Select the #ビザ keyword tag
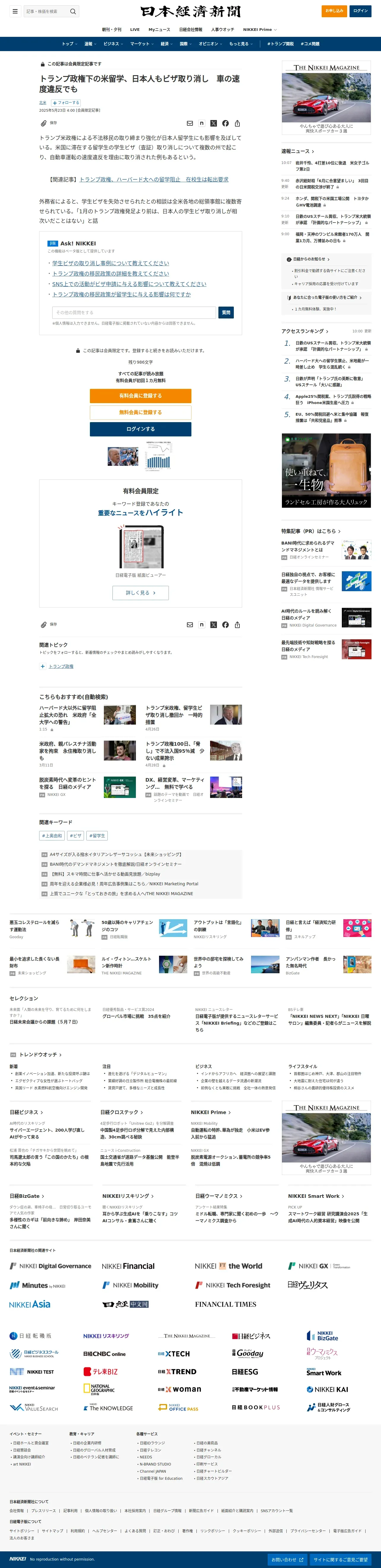 tap(75, 836)
